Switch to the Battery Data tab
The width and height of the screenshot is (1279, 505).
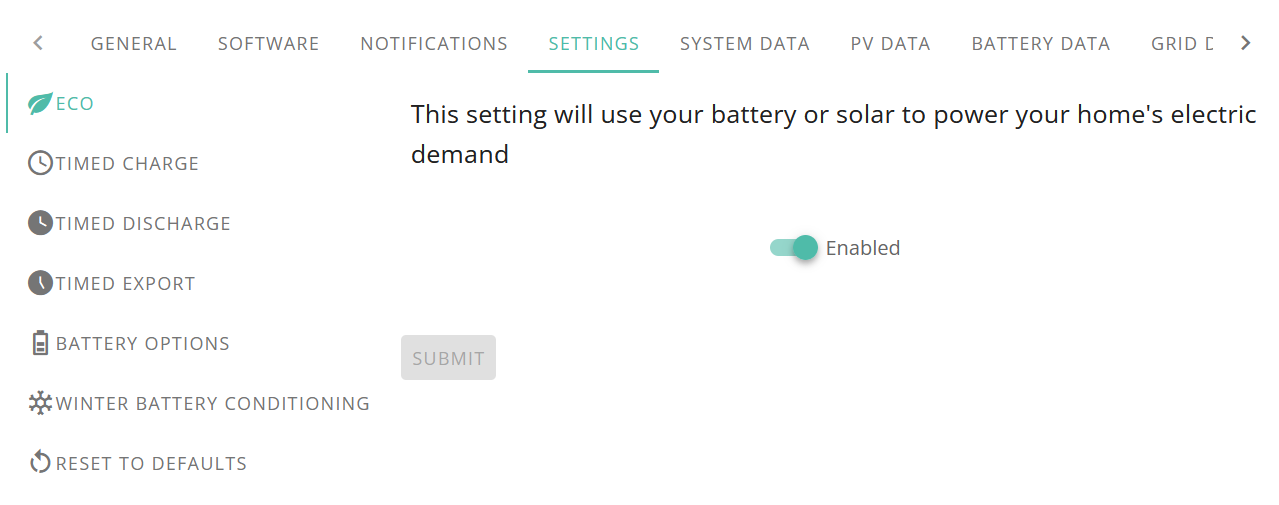[1041, 44]
